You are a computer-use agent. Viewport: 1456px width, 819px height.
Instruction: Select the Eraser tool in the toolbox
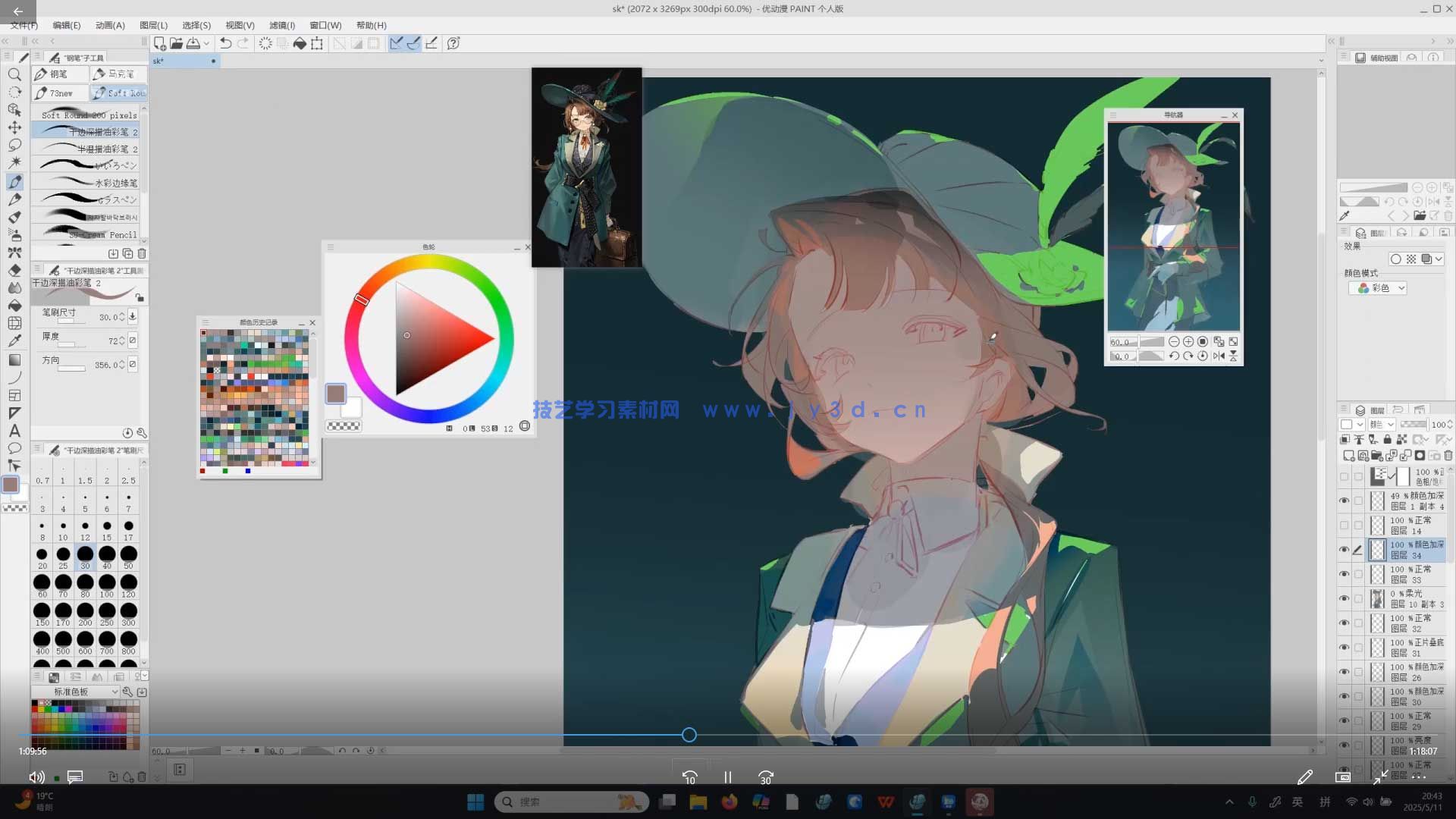coord(14,270)
